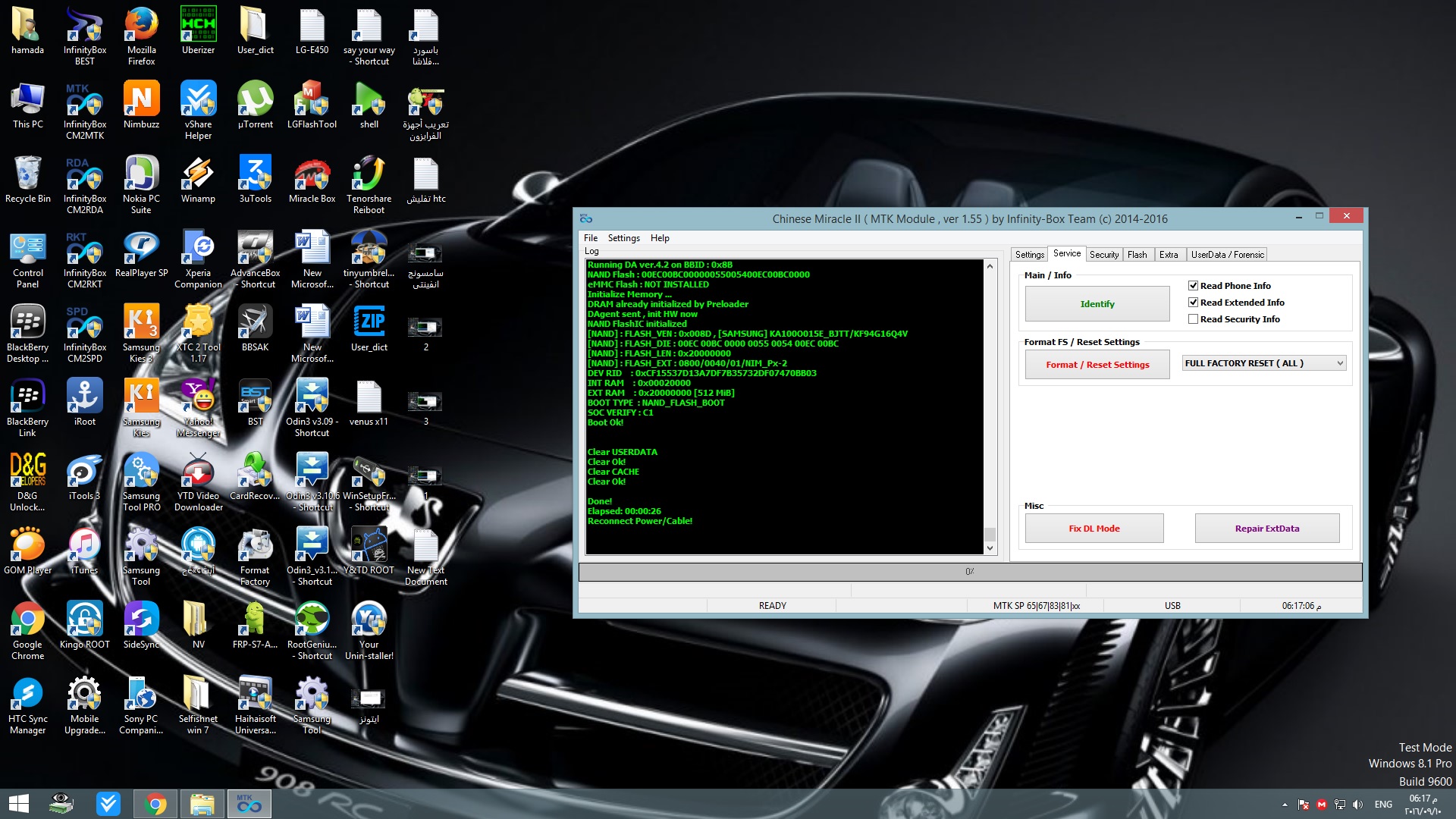Image resolution: width=1456 pixels, height=819 pixels.
Task: Open BBSAK desktop icon
Action: 255,328
